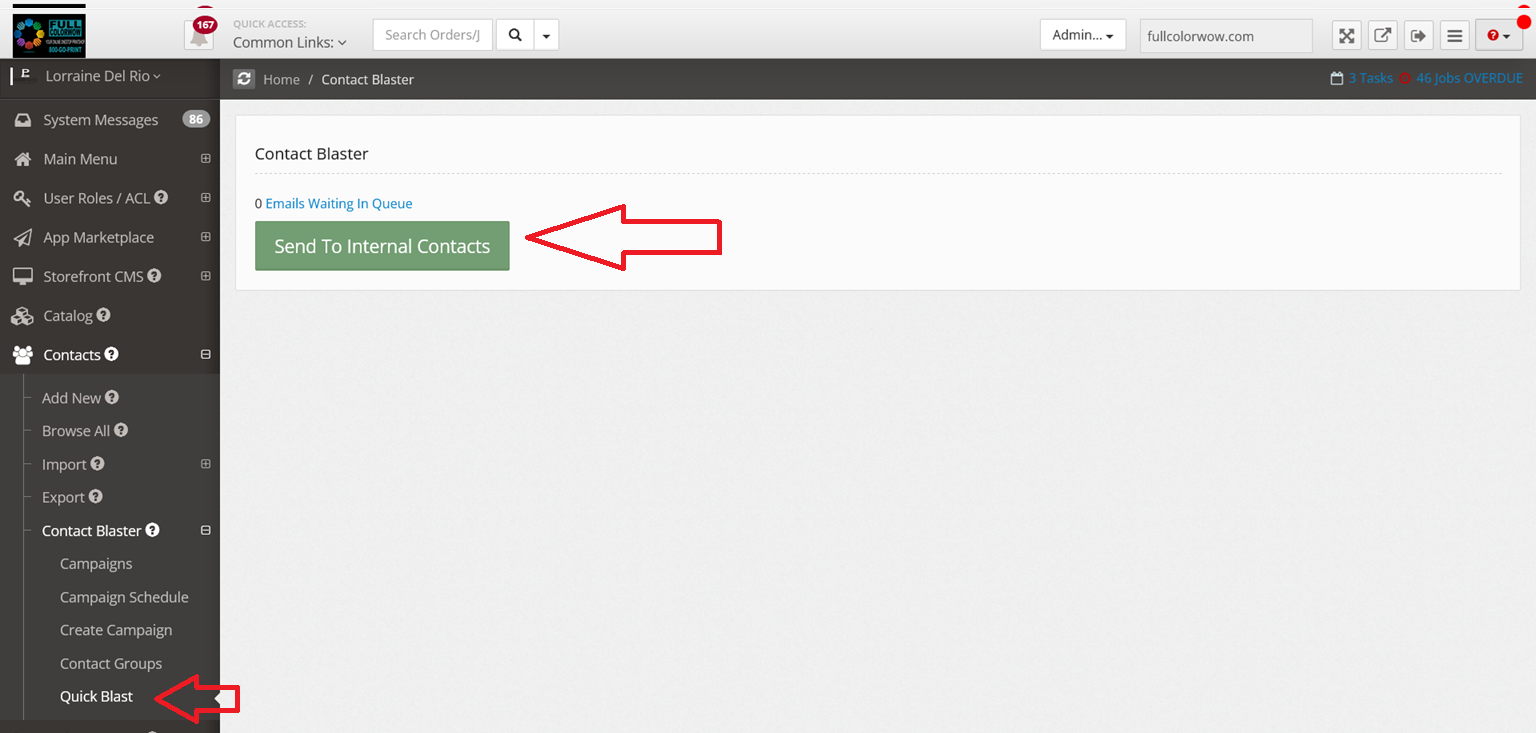1536x733 pixels.
Task: Click the magnifier search button
Action: 515,35
